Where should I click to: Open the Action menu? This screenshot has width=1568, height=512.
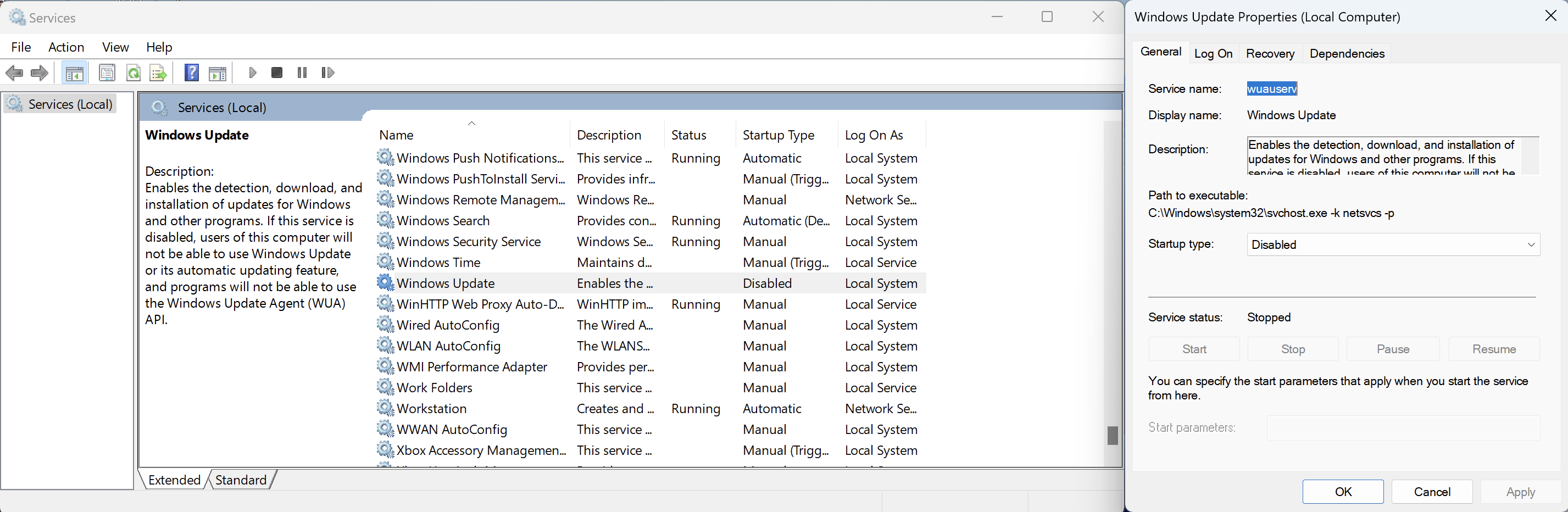pos(66,47)
